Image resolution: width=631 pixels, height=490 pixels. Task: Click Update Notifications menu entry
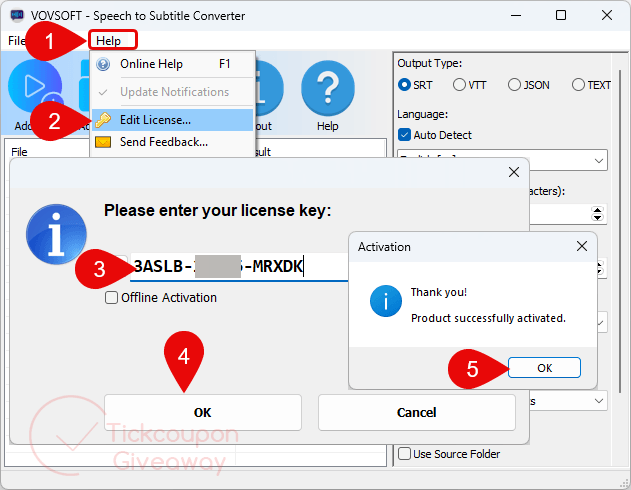click(x=173, y=92)
